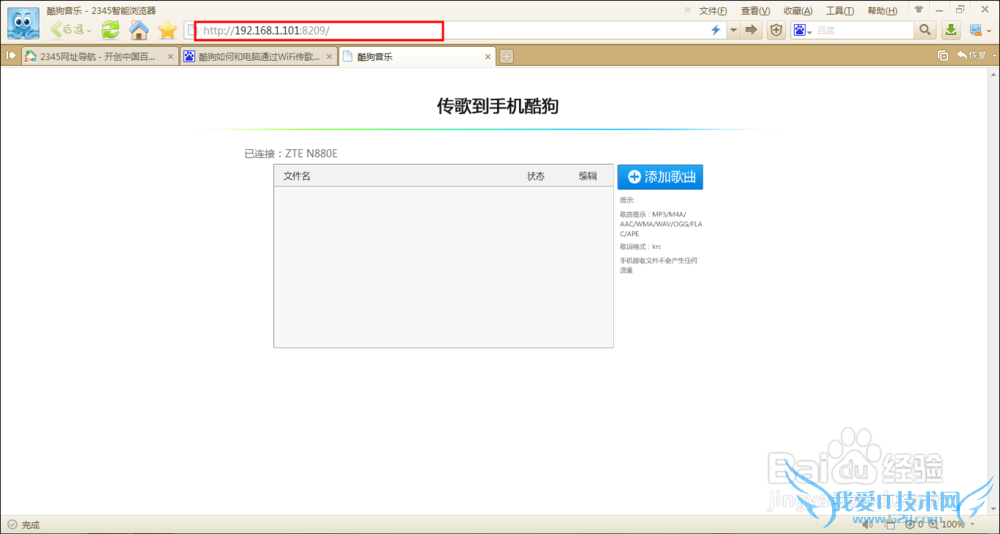Screen dimensions: 1000x534
Task: Click the 百度 search input box
Action: tap(864, 30)
